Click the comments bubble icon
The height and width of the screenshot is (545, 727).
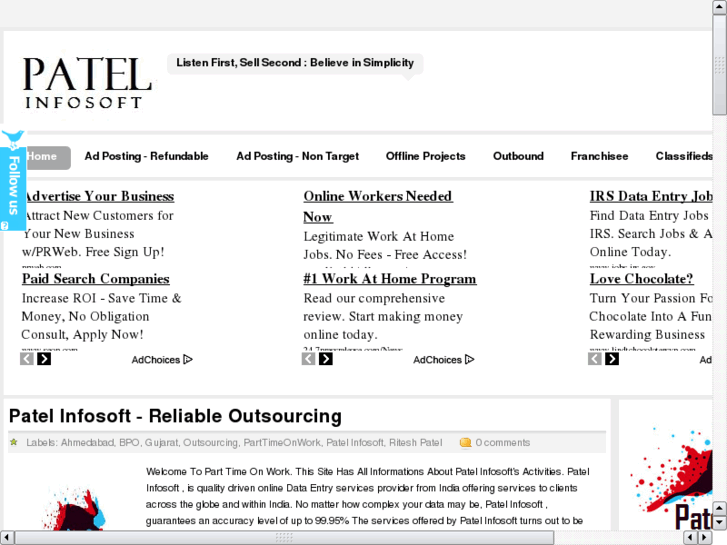465,443
